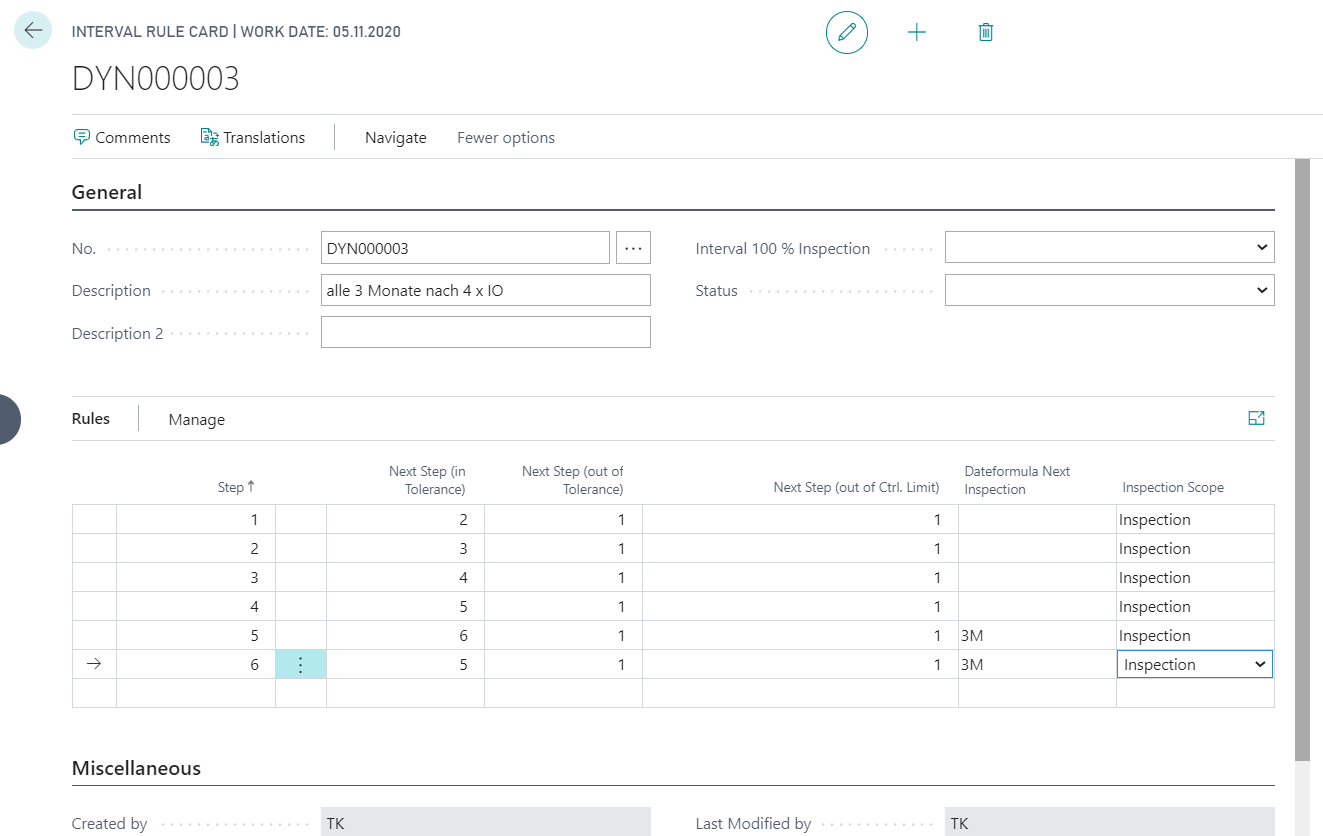Go back using the arrow button
The height and width of the screenshot is (836, 1323).
tap(33, 31)
